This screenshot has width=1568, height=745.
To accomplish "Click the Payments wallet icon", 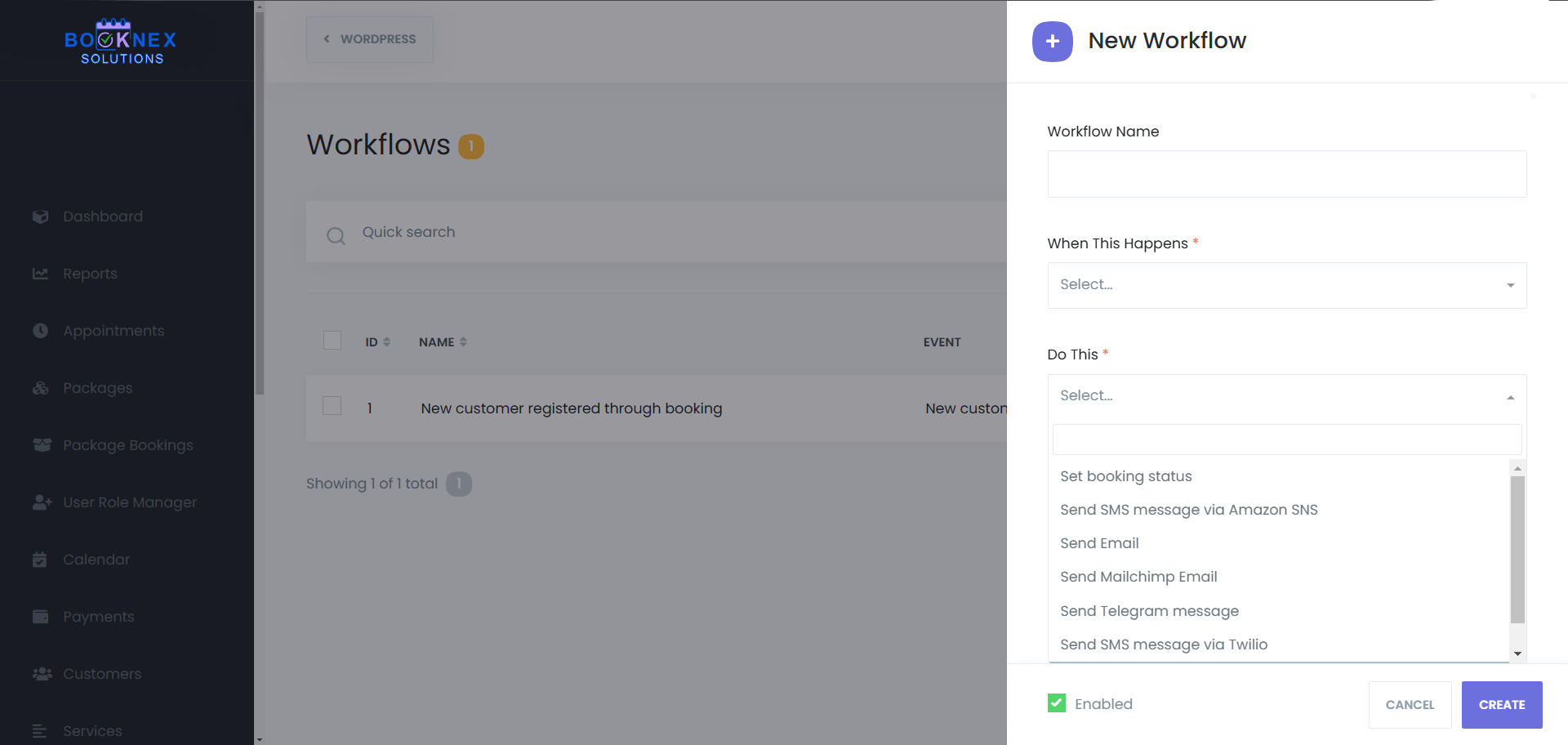I will (x=40, y=617).
